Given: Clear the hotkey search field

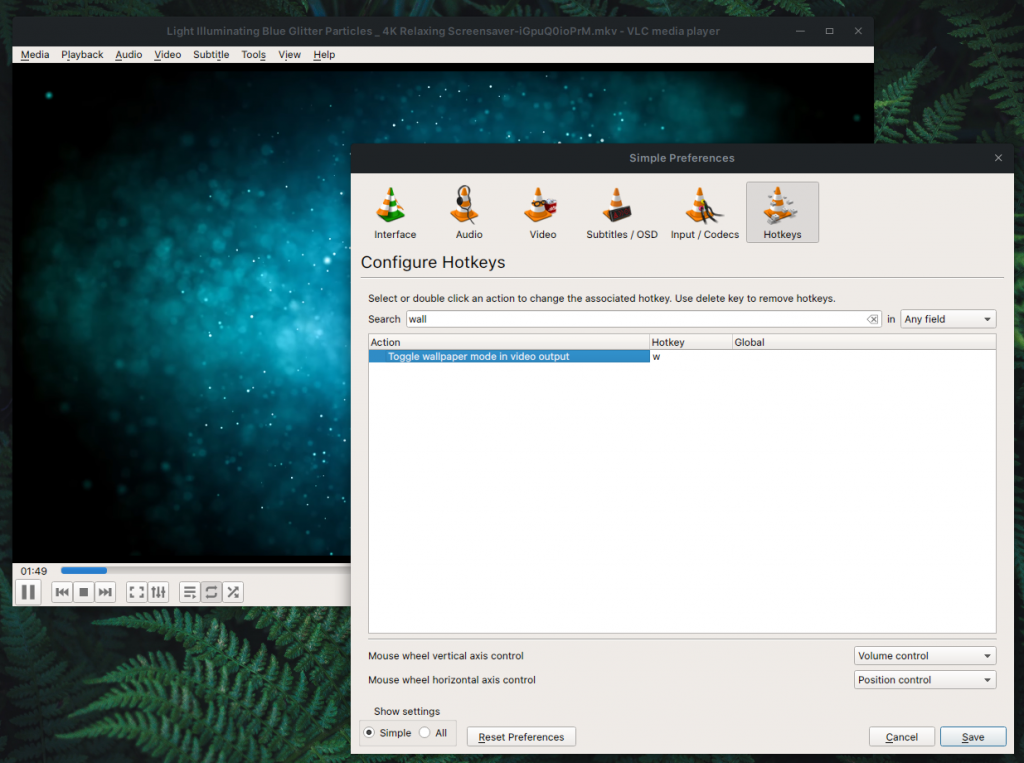Looking at the screenshot, I should (x=872, y=319).
